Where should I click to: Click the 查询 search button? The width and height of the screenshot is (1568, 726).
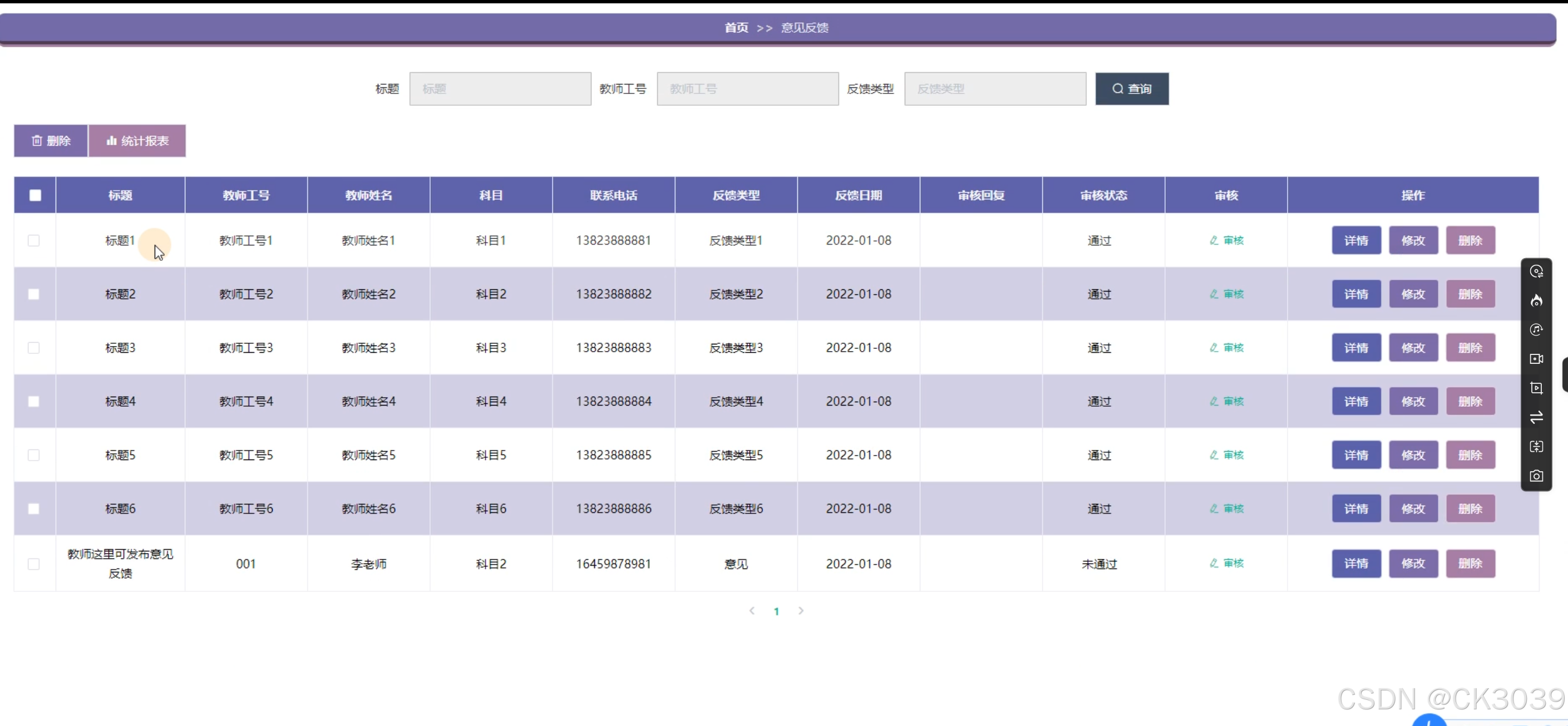tap(1131, 89)
